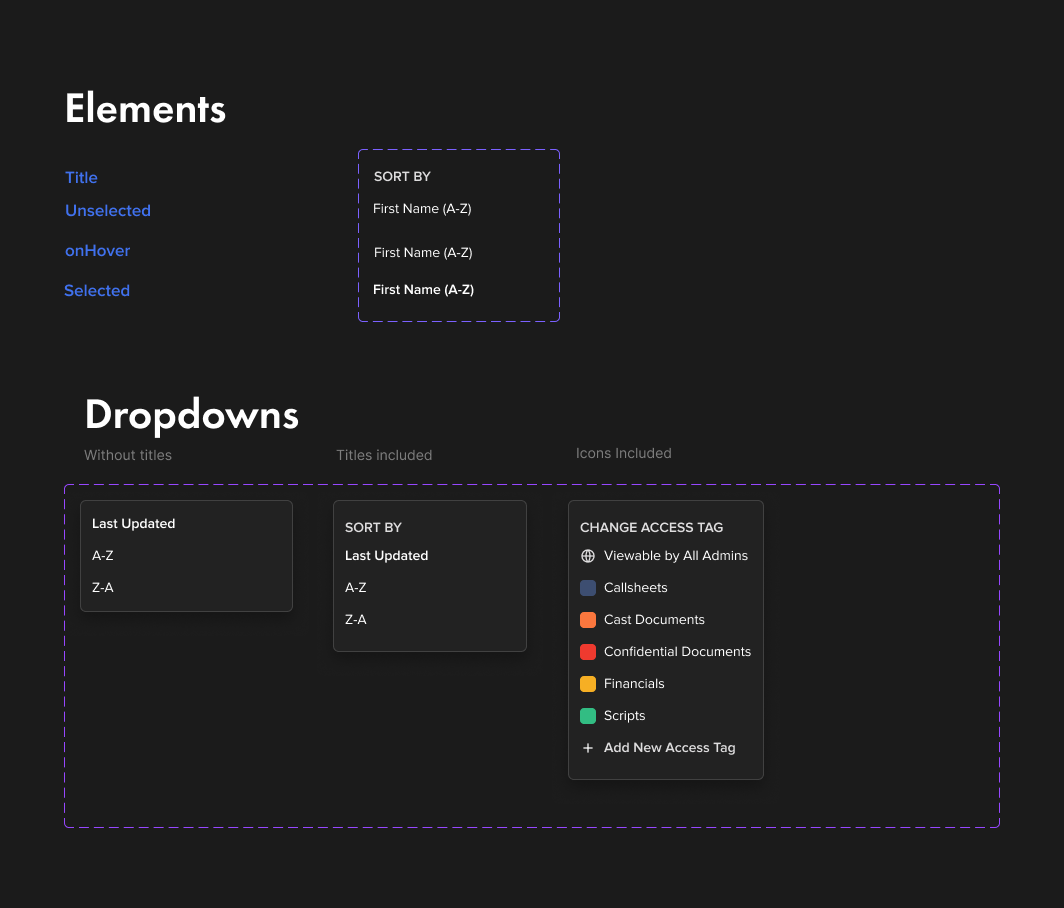The width and height of the screenshot is (1064, 908).
Task: Select the green tag icon beside Scripts
Action: coord(588,715)
